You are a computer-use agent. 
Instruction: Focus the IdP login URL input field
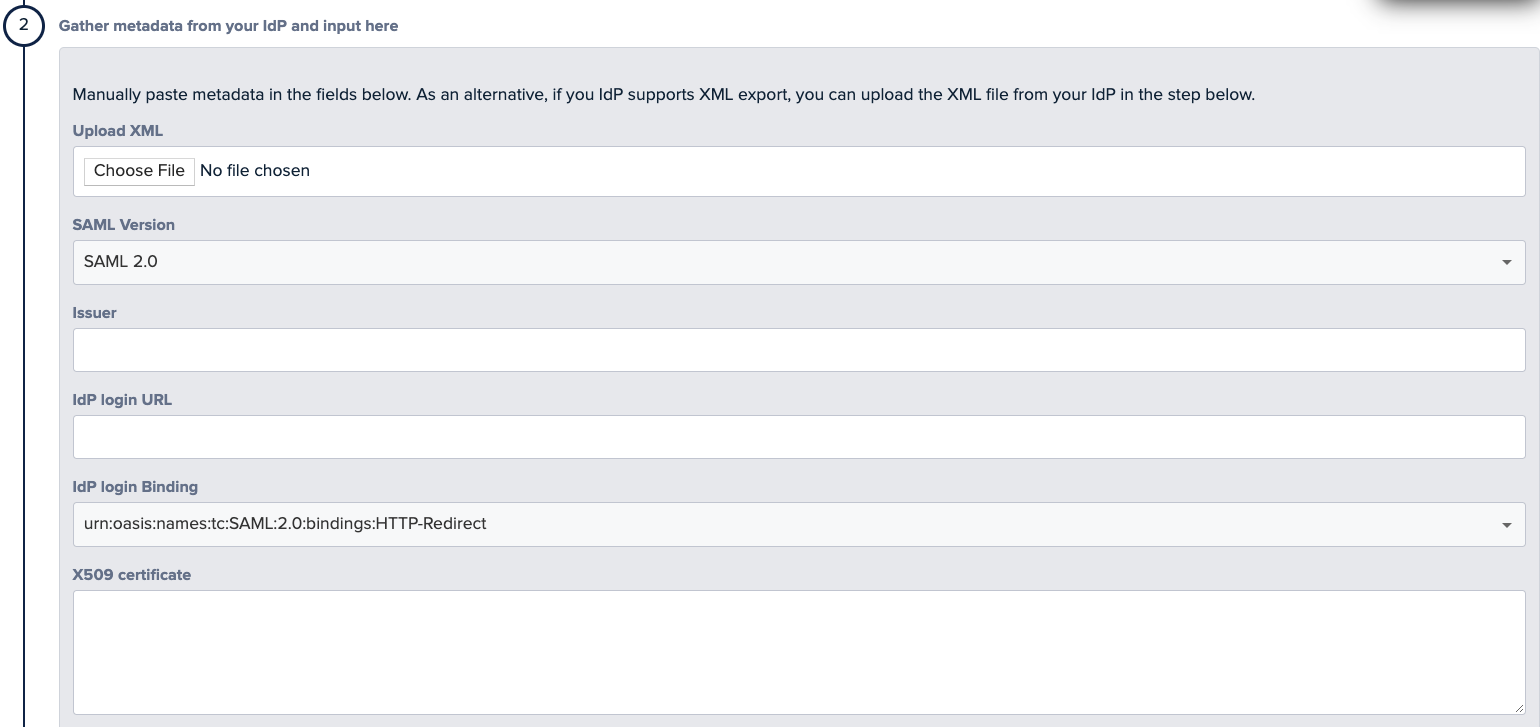(799, 437)
